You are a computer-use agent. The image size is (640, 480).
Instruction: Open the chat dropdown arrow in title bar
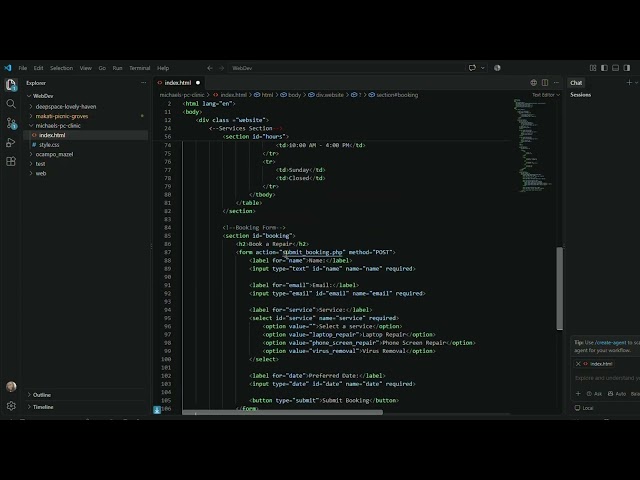tap(482, 68)
